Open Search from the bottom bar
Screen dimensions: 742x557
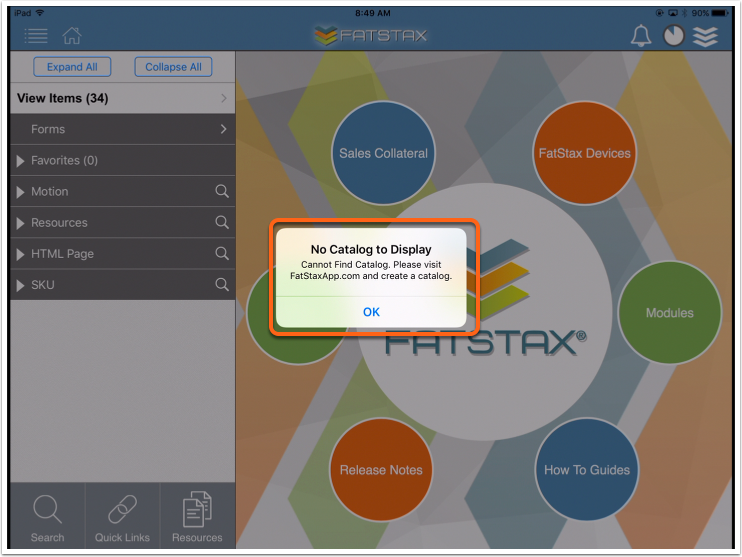coord(47,518)
